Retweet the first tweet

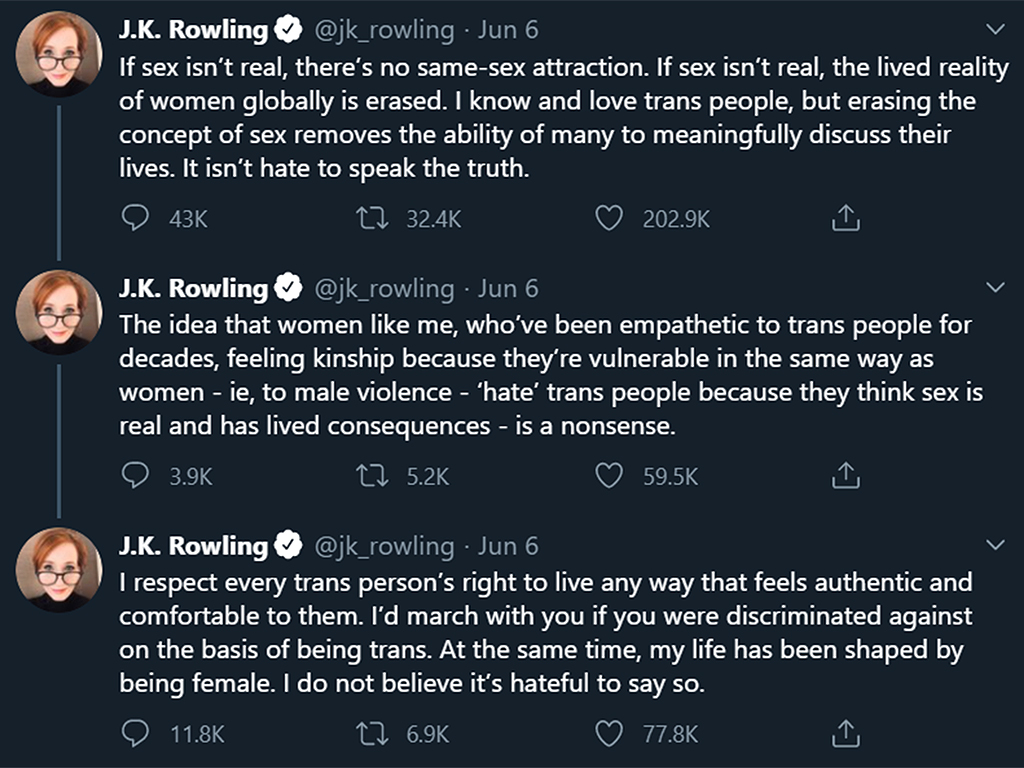(x=373, y=217)
